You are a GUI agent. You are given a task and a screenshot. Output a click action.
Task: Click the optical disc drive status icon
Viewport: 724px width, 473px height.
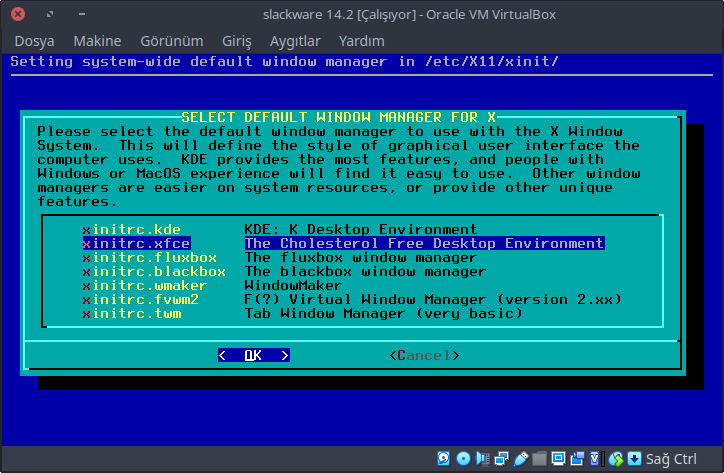[463, 458]
